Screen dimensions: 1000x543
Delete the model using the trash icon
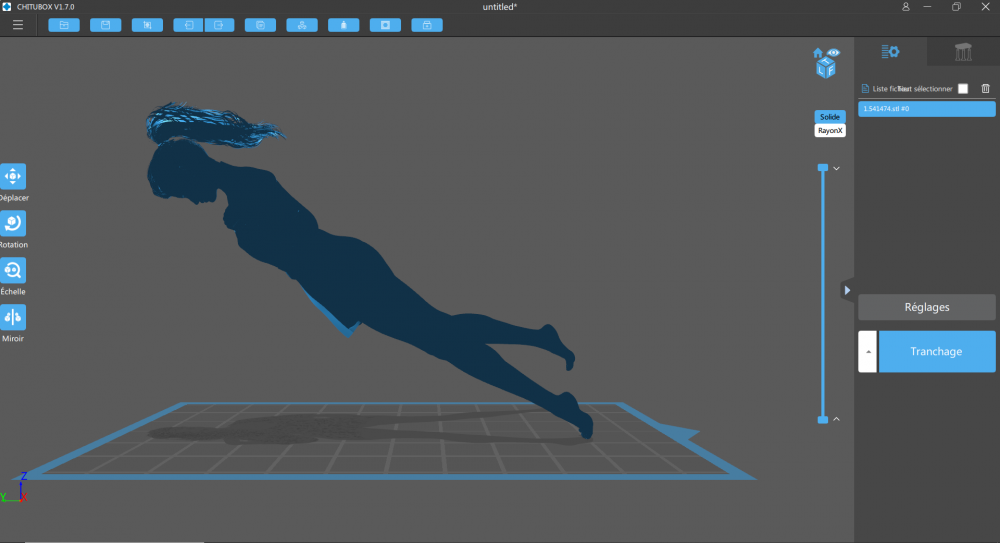pyautogui.click(x=985, y=89)
